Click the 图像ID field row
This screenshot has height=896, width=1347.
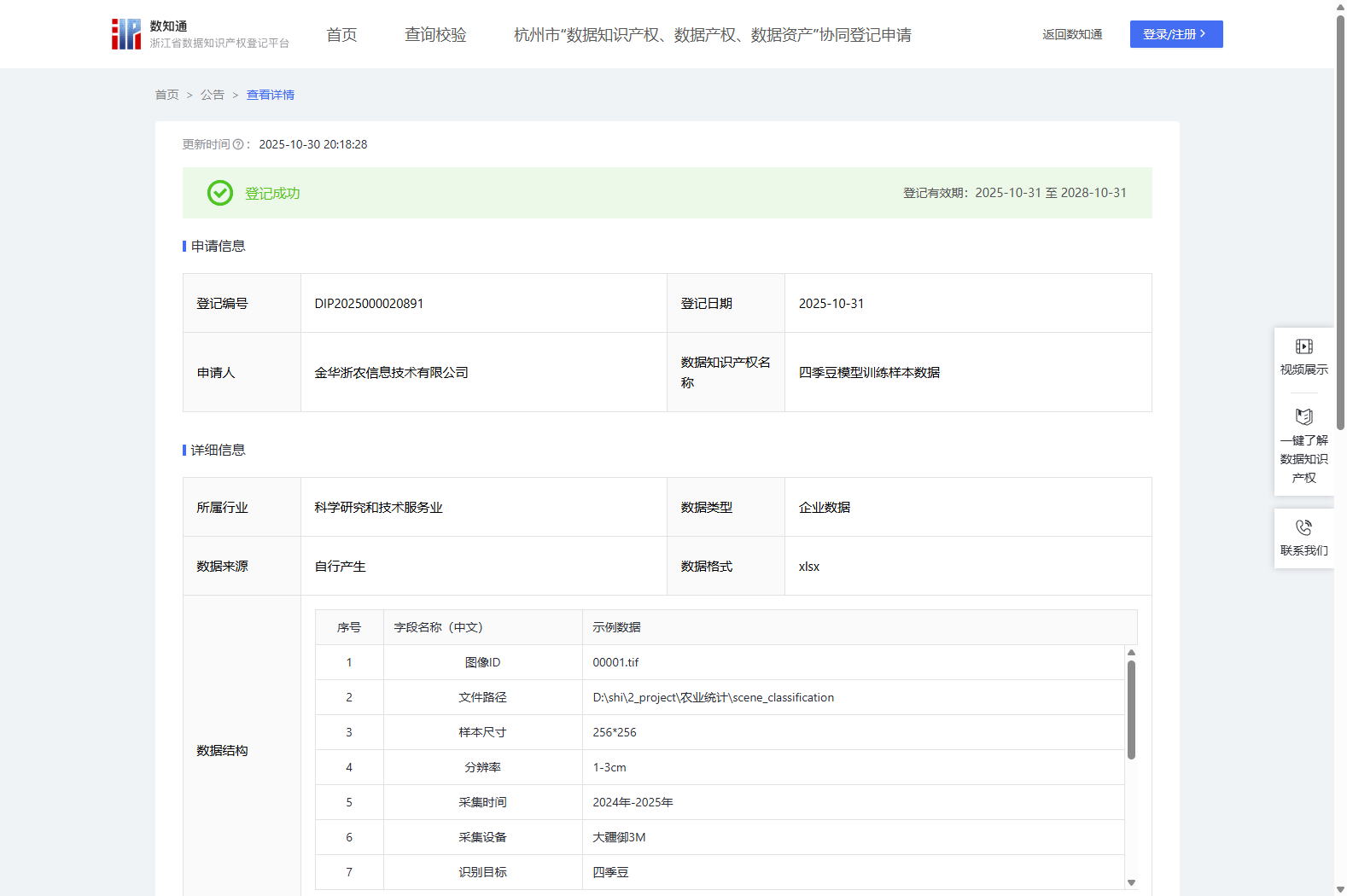point(720,662)
